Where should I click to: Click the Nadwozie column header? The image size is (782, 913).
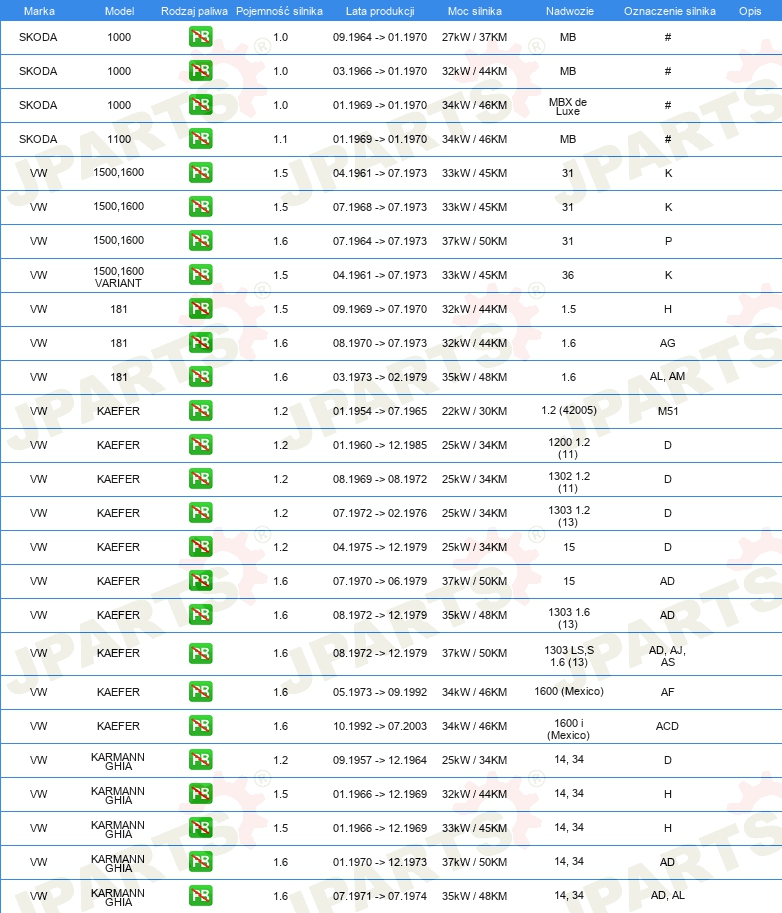pyautogui.click(x=569, y=11)
